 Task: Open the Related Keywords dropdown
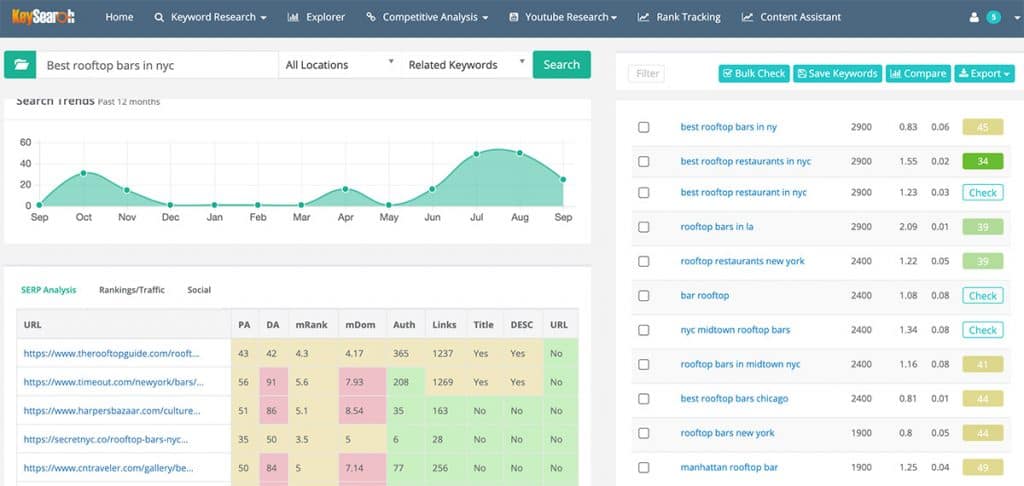pos(466,65)
